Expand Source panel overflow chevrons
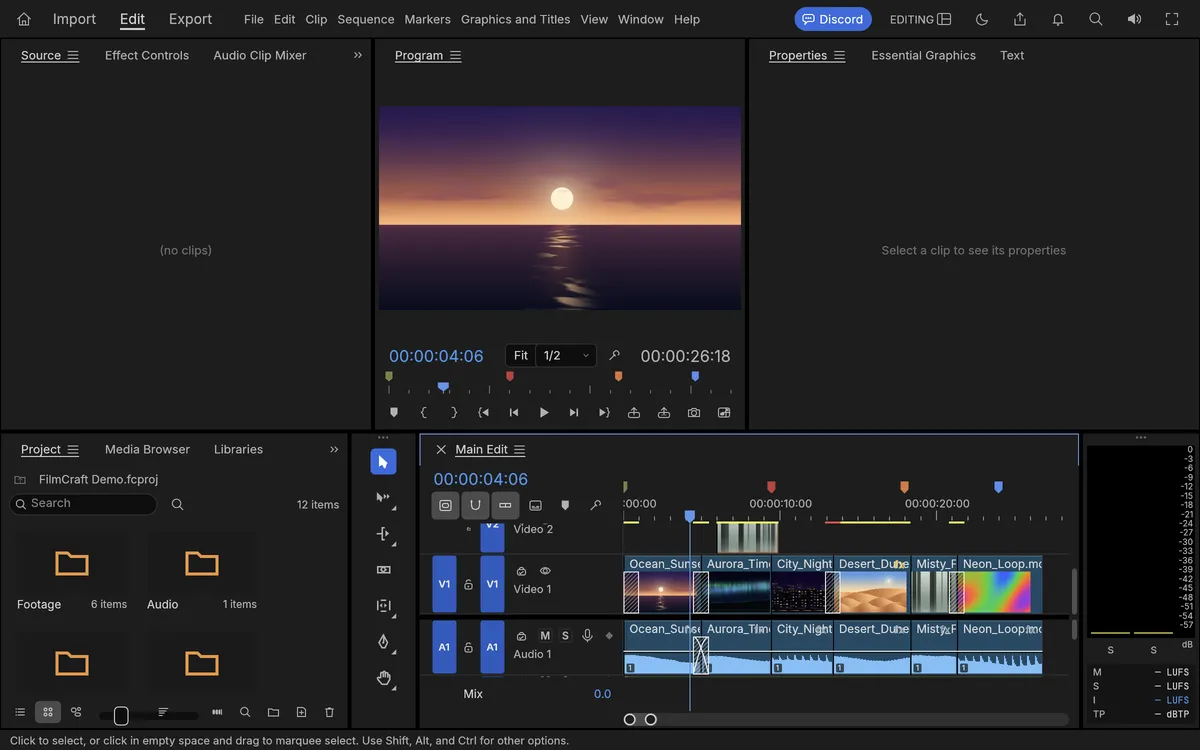This screenshot has height=750, width=1200. coord(358,55)
